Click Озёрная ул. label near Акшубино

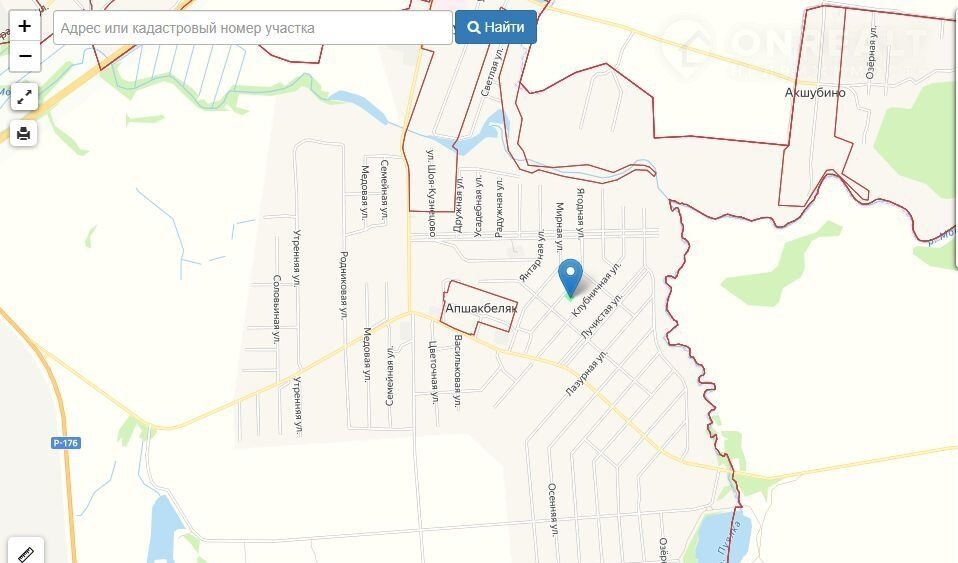[x=871, y=52]
